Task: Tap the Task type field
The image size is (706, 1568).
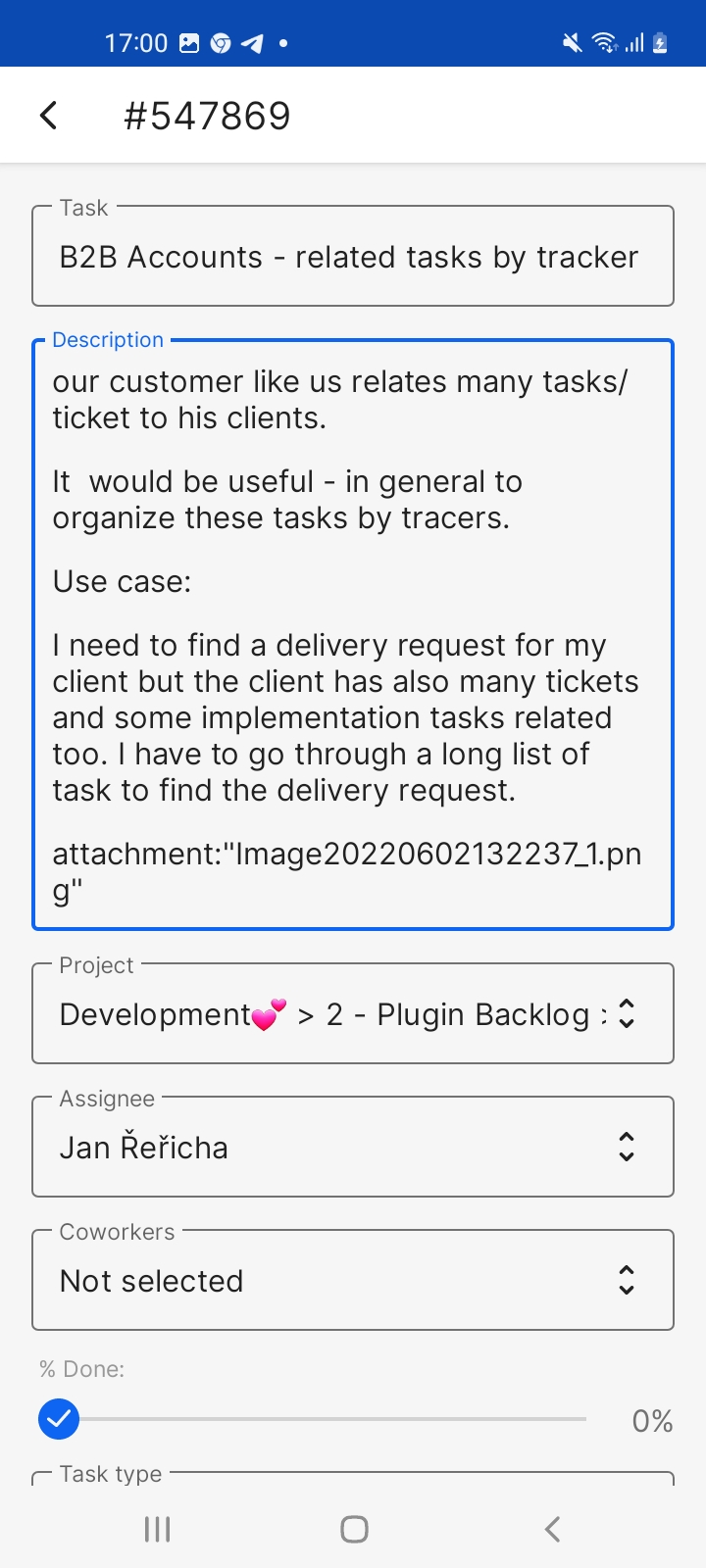Action: (x=353, y=1478)
